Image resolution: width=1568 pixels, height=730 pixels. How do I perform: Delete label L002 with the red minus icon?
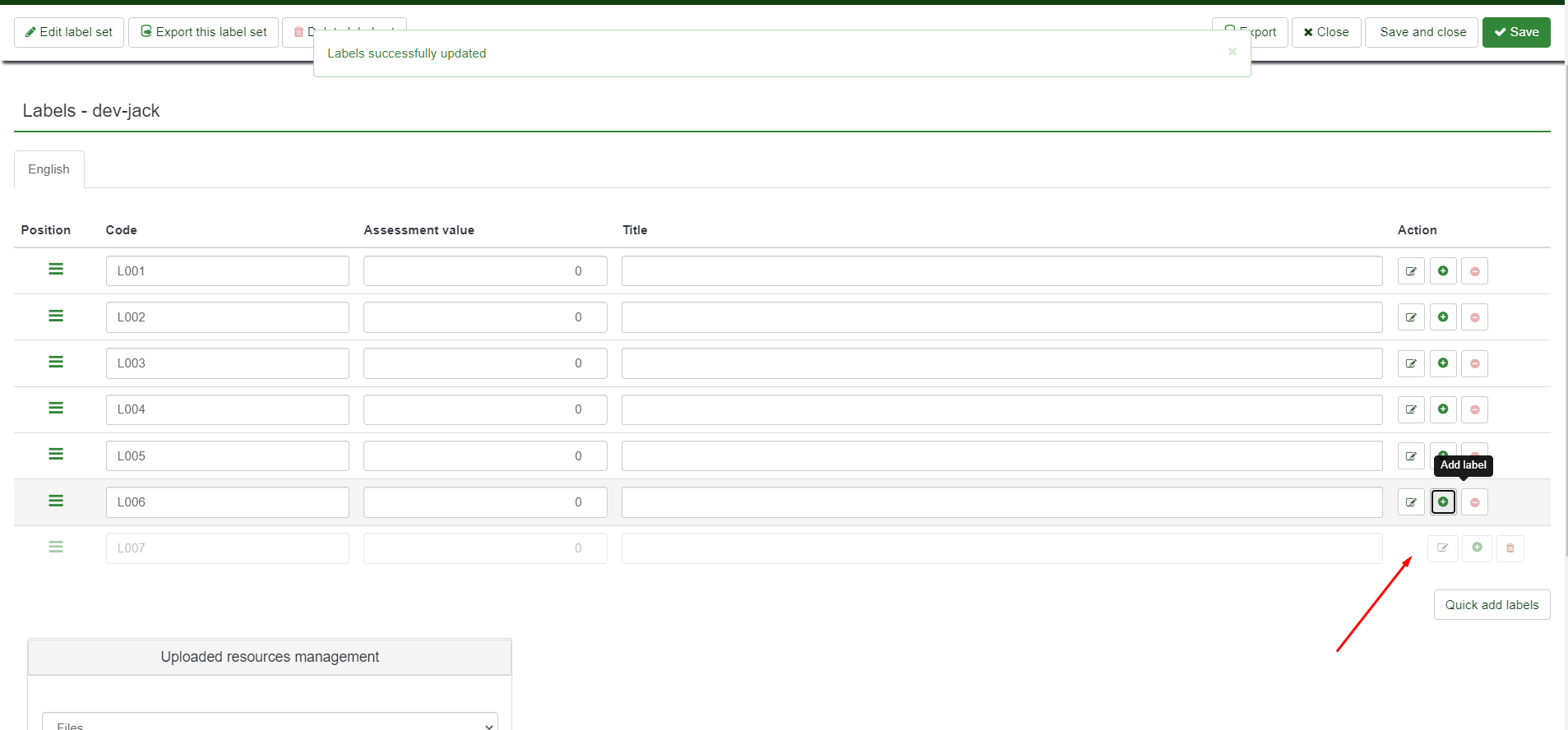pos(1475,317)
